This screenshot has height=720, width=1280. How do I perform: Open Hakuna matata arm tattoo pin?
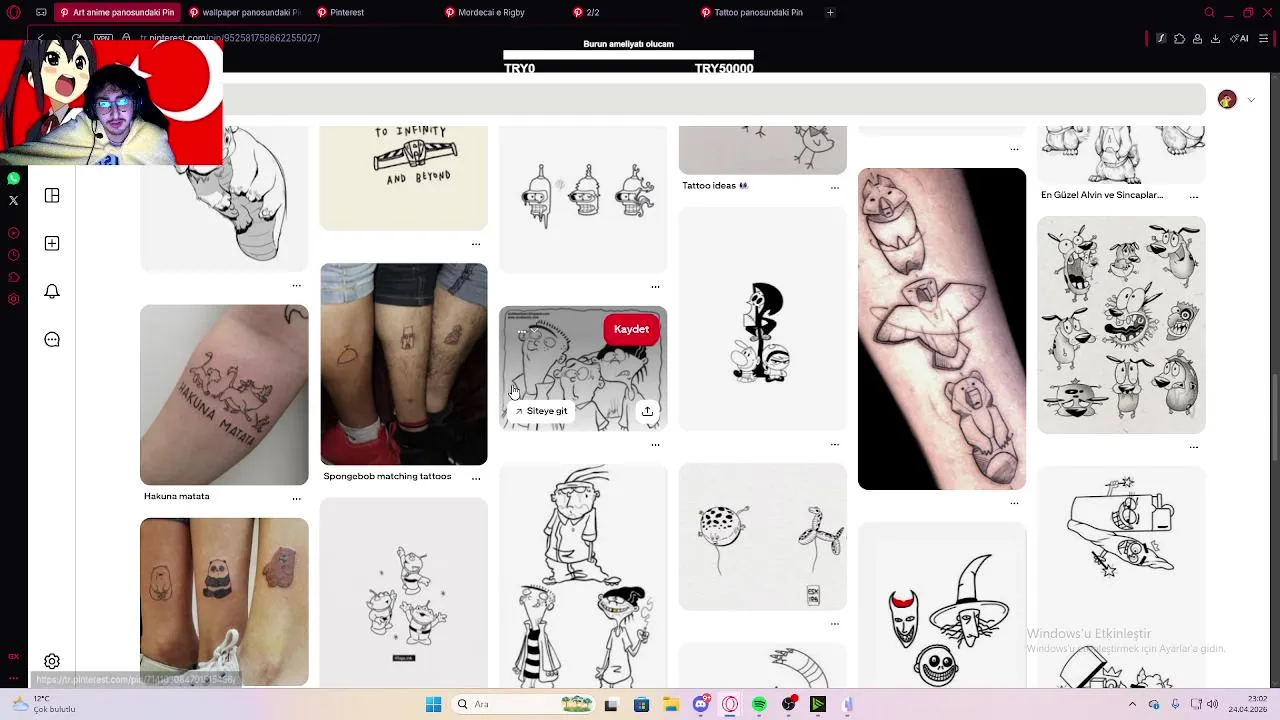click(x=224, y=395)
